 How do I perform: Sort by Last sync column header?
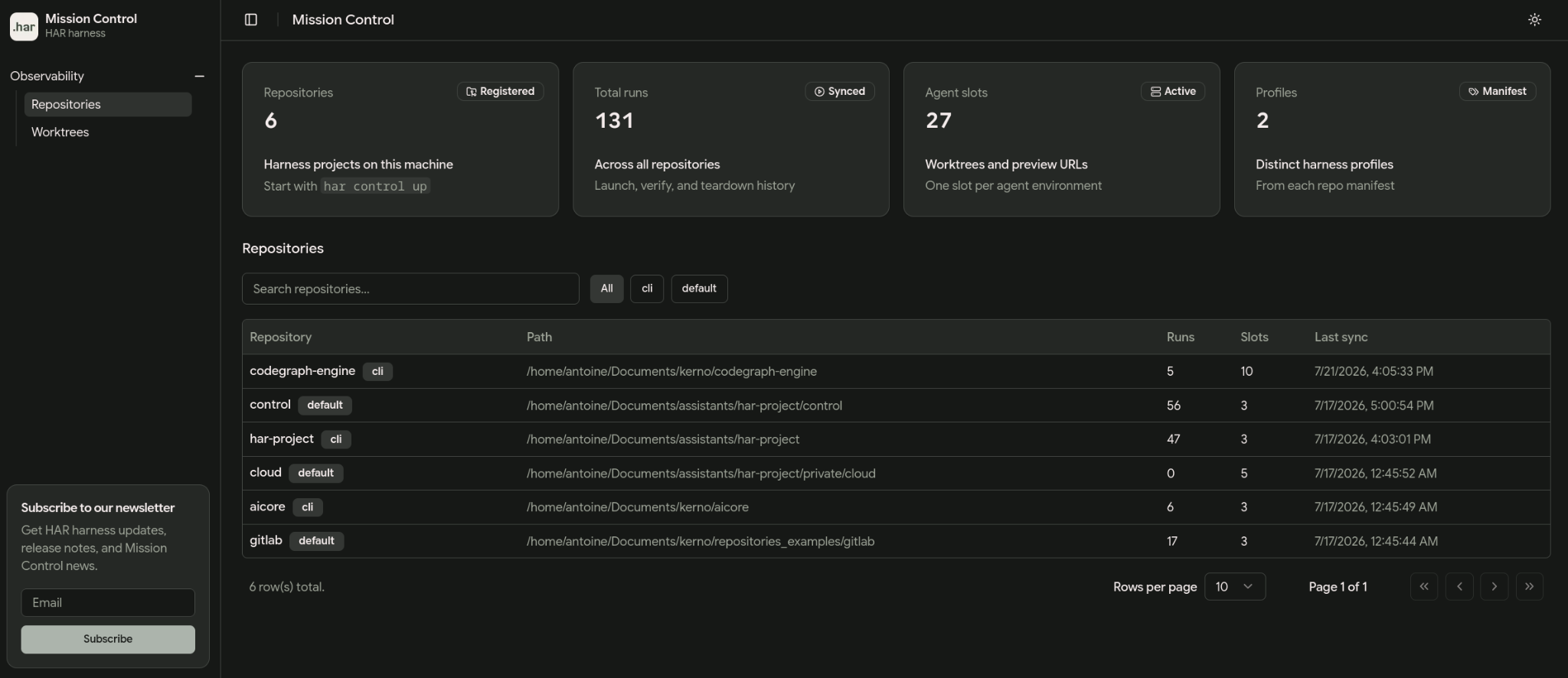click(x=1341, y=337)
